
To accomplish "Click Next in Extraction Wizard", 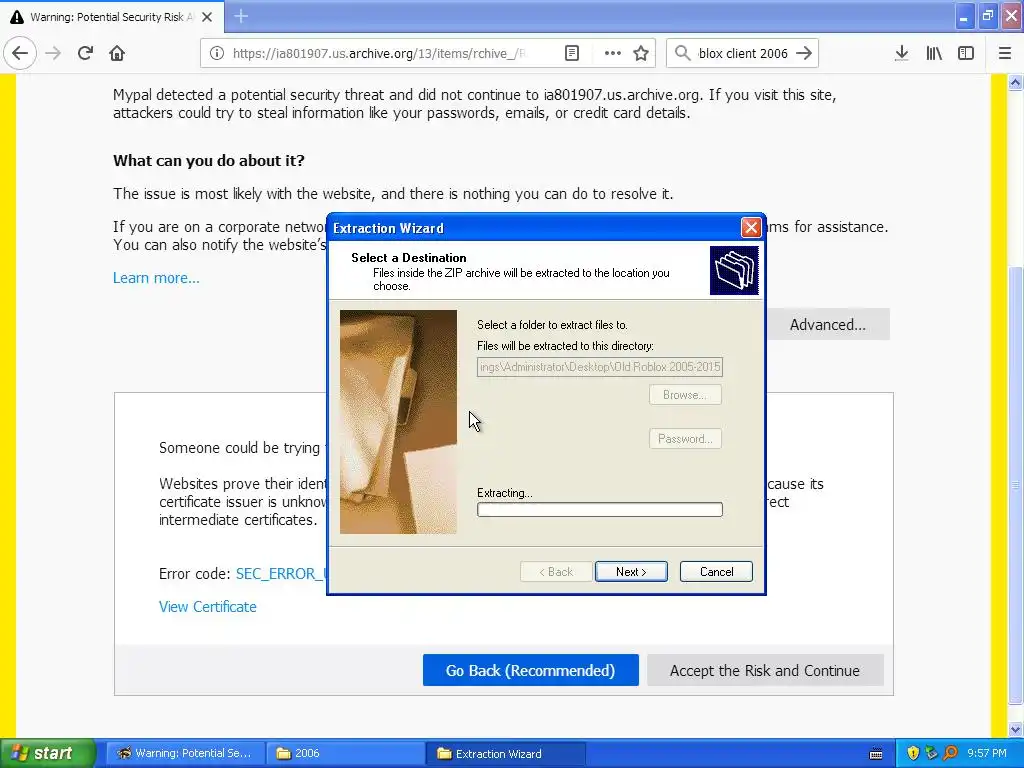I will [631, 571].
